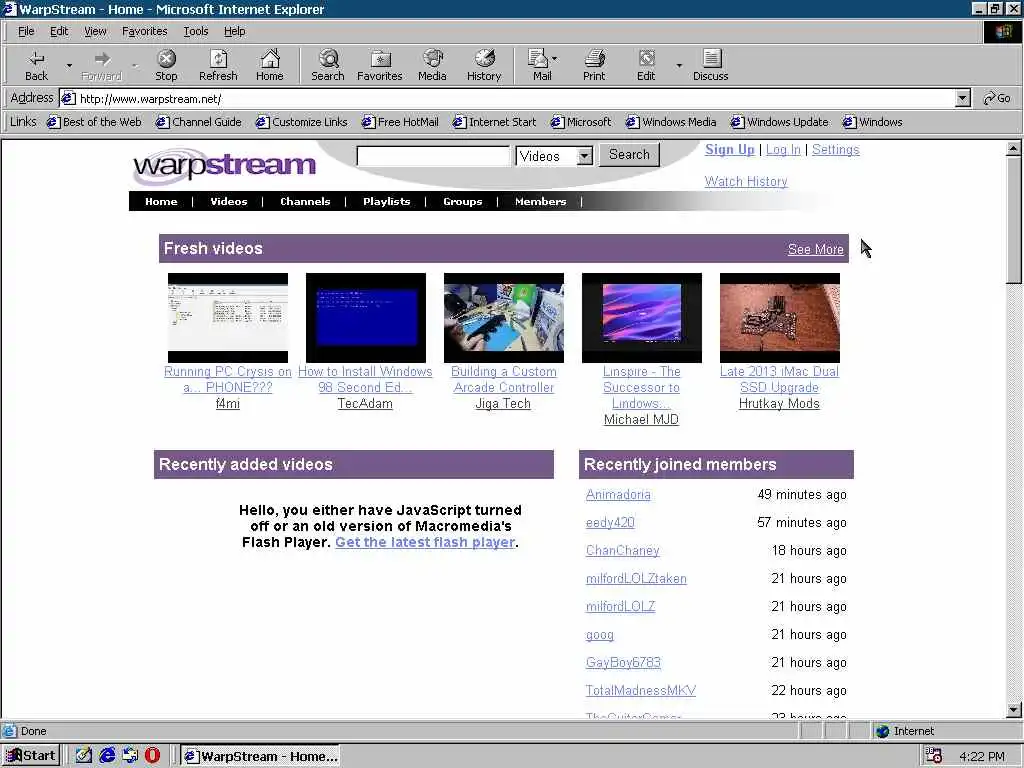1024x768 pixels.
Task: Click the WarpStream Search button
Action: (629, 155)
